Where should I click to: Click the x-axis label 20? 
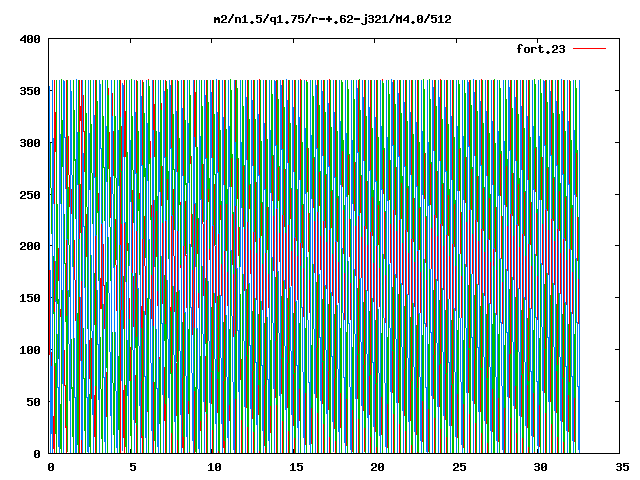click(x=378, y=467)
